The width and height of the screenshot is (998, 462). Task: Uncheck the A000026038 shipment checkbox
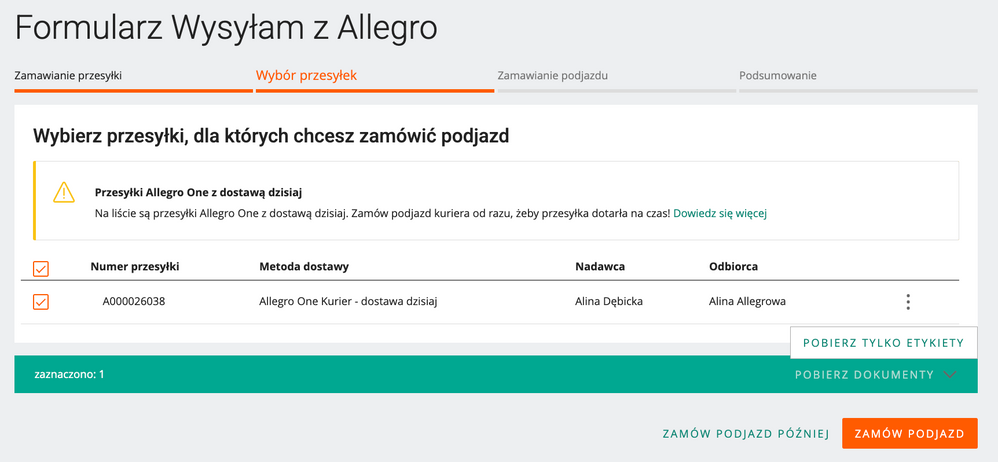pos(41,302)
